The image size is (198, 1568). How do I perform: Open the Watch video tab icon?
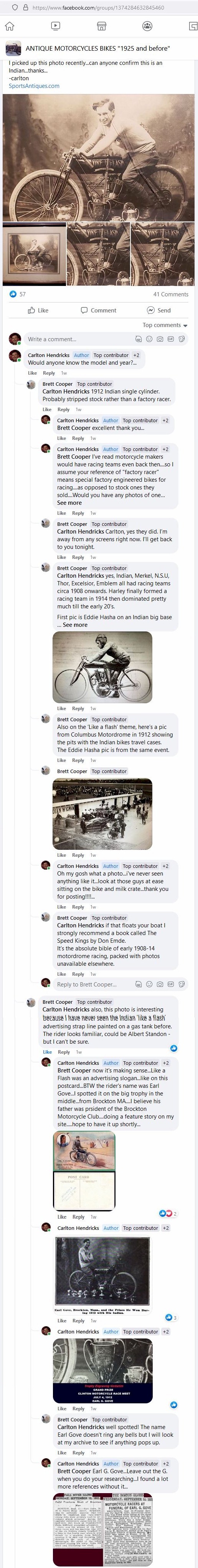55,26
